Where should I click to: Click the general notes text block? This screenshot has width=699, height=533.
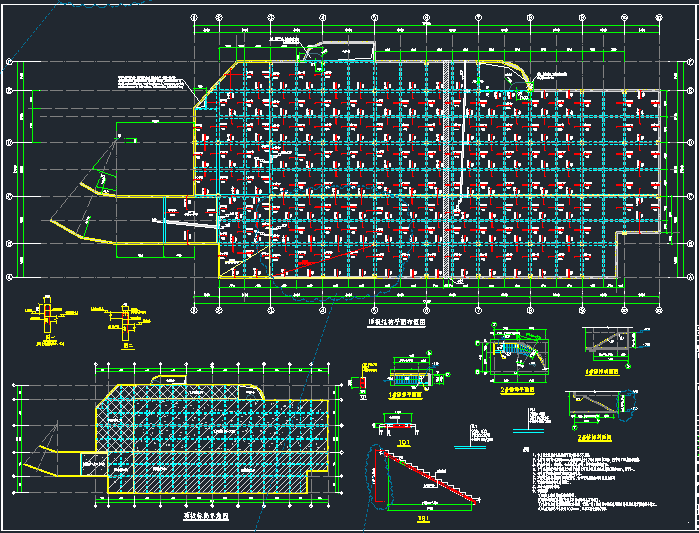click(590, 480)
